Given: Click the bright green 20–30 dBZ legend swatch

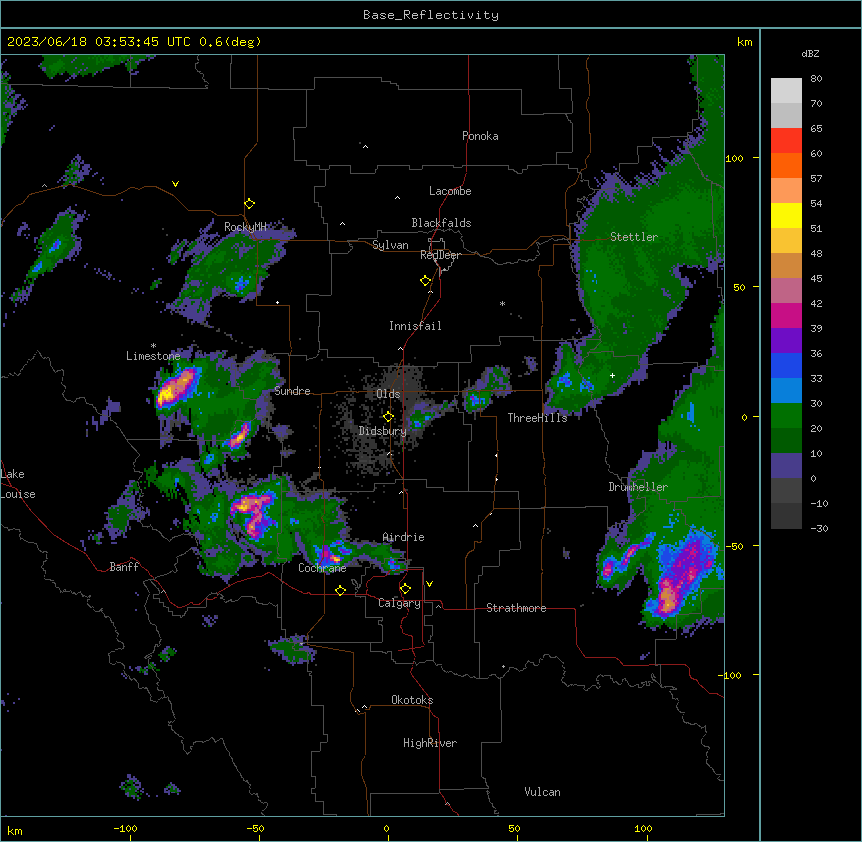Looking at the screenshot, I should 786,416.
